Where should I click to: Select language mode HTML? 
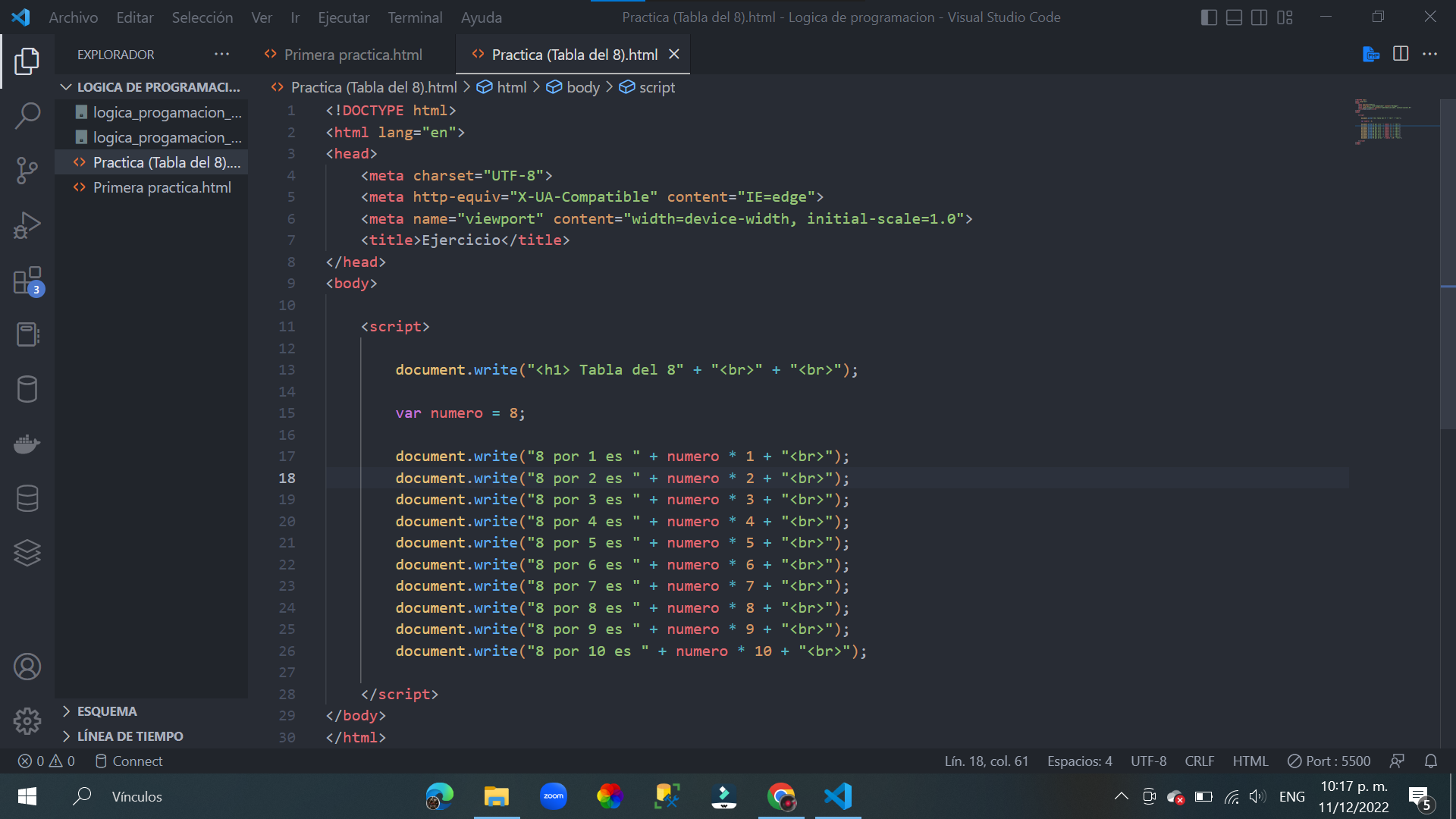[1250, 761]
